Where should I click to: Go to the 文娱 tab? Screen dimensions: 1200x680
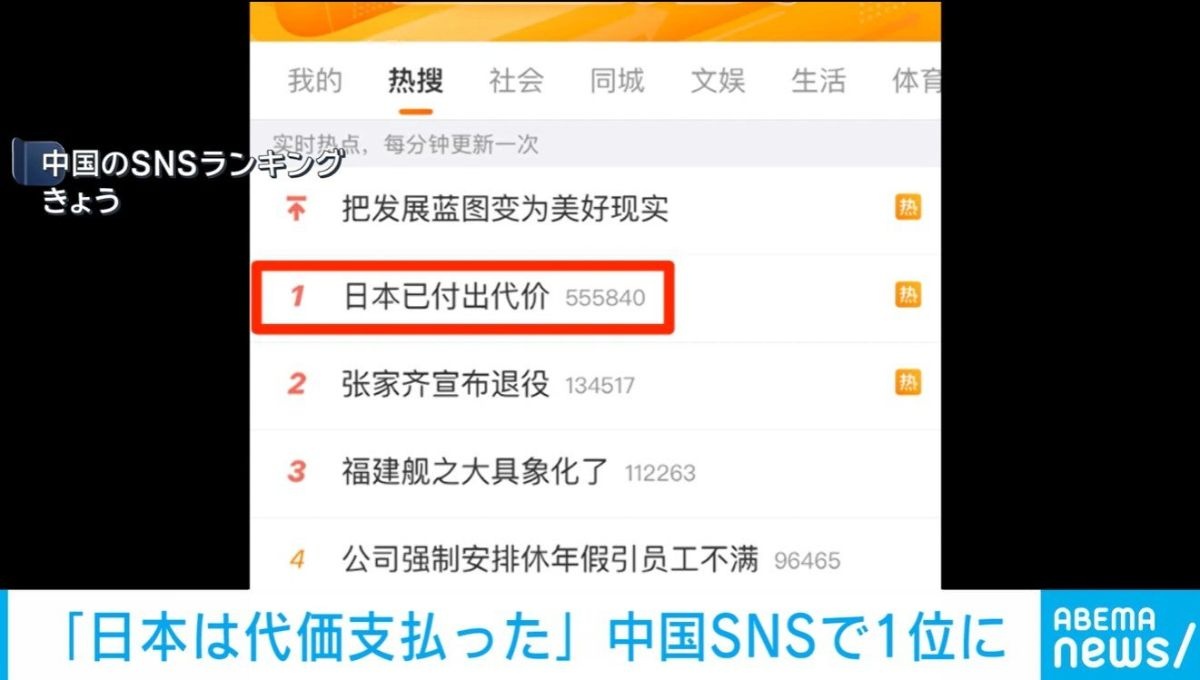718,81
